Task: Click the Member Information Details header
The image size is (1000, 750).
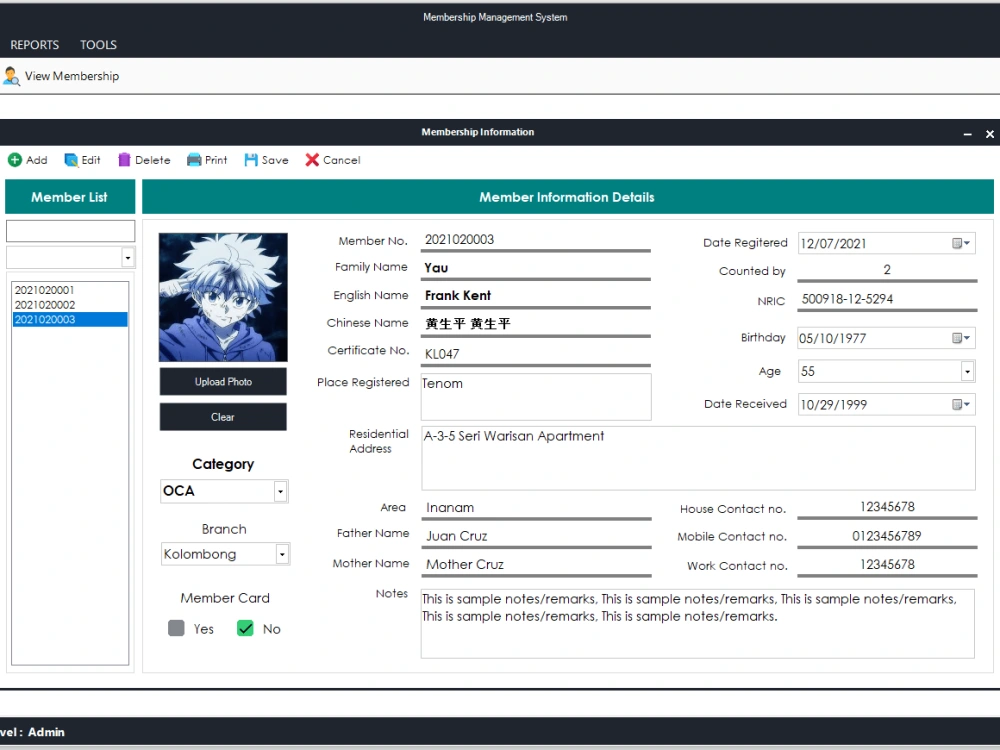Action: point(568,196)
